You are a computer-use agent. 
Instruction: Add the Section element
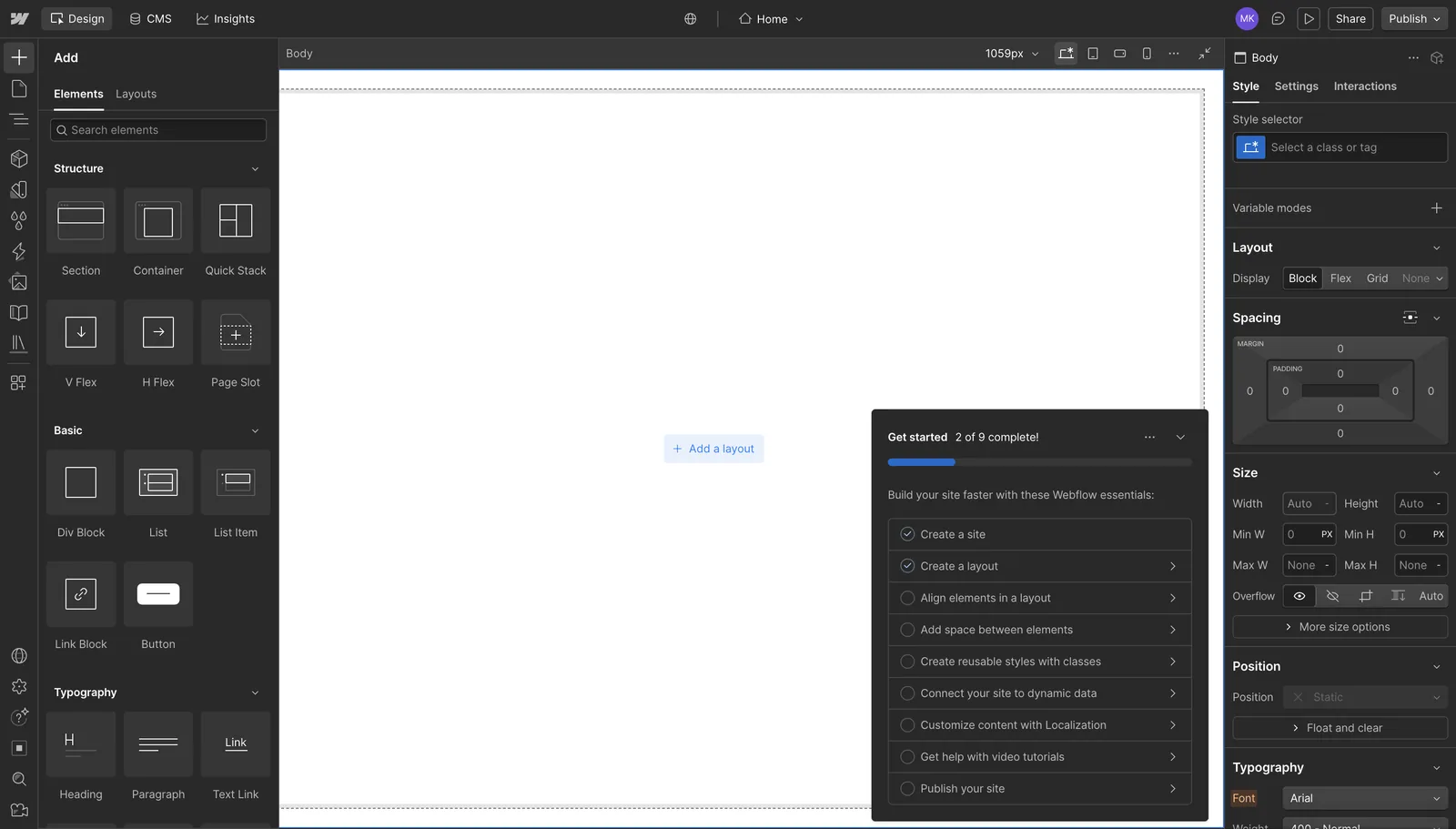(81, 235)
